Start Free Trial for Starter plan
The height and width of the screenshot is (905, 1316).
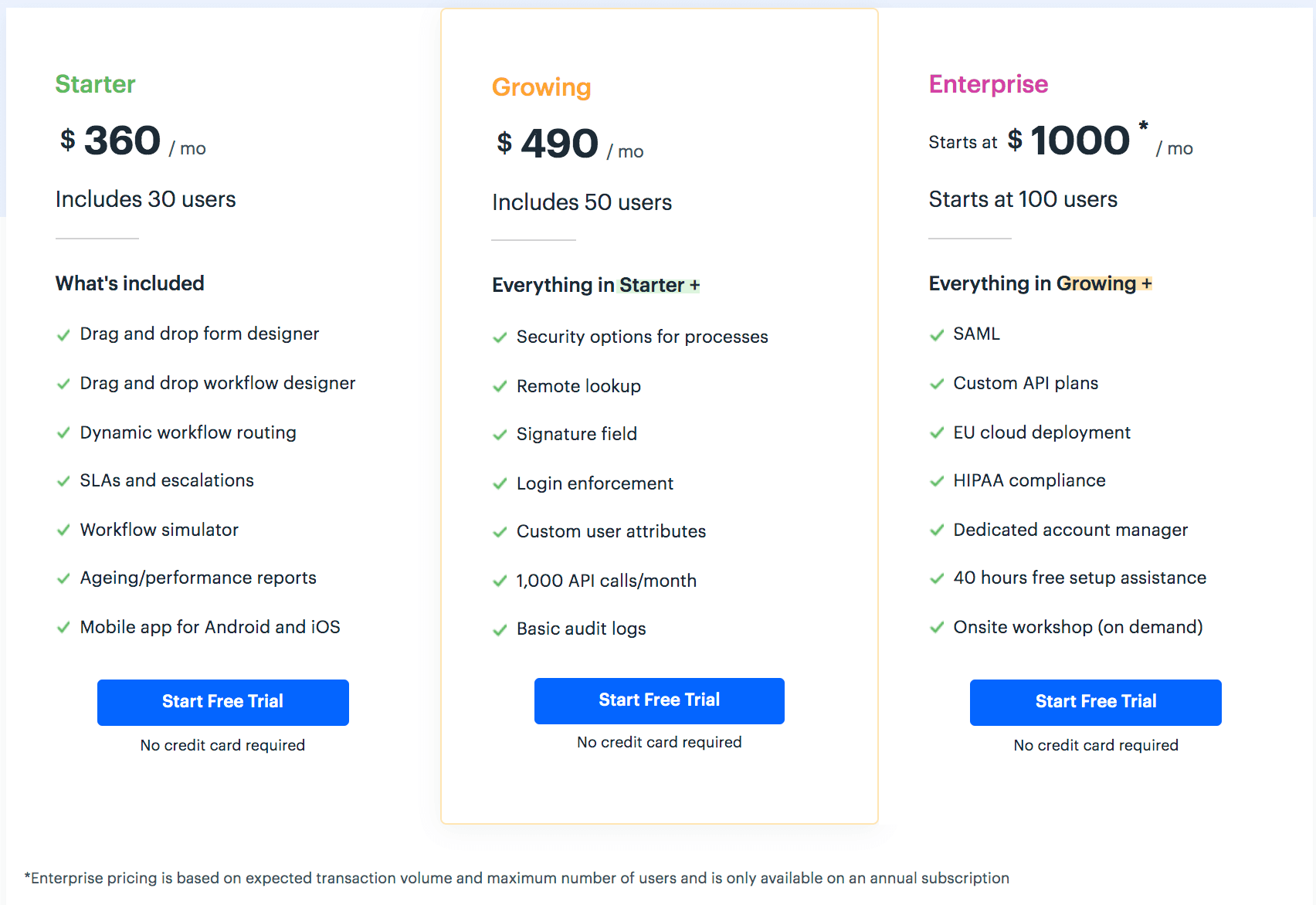coord(223,702)
